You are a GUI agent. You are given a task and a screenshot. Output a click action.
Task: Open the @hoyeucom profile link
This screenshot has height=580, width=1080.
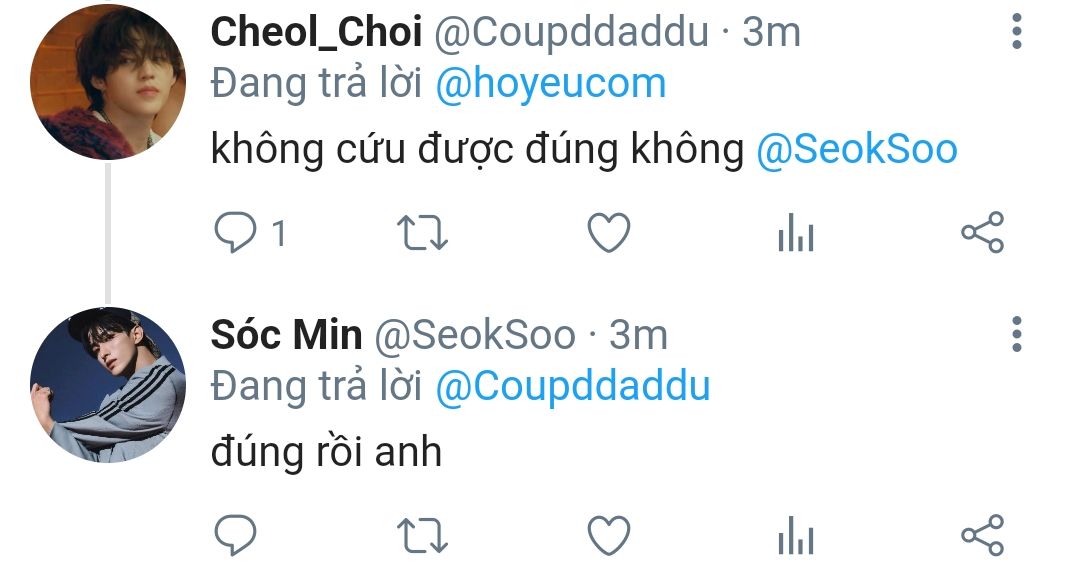tap(551, 84)
